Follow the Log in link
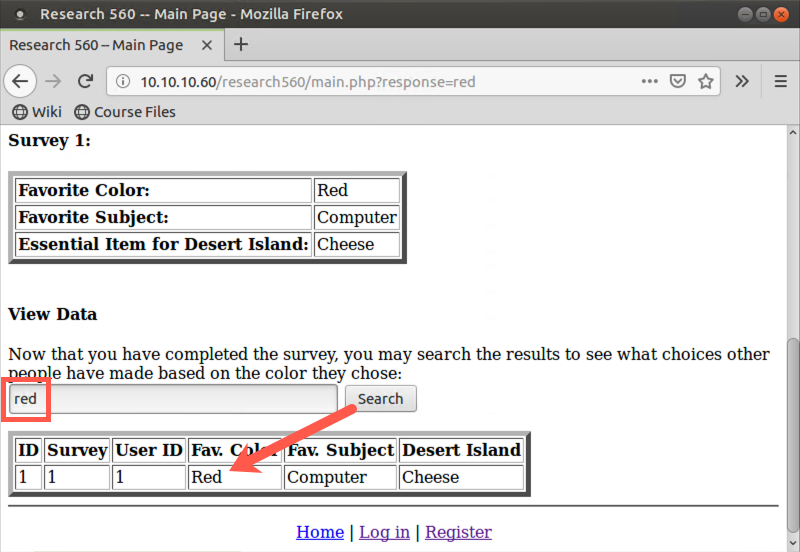800x552 pixels. [x=384, y=532]
